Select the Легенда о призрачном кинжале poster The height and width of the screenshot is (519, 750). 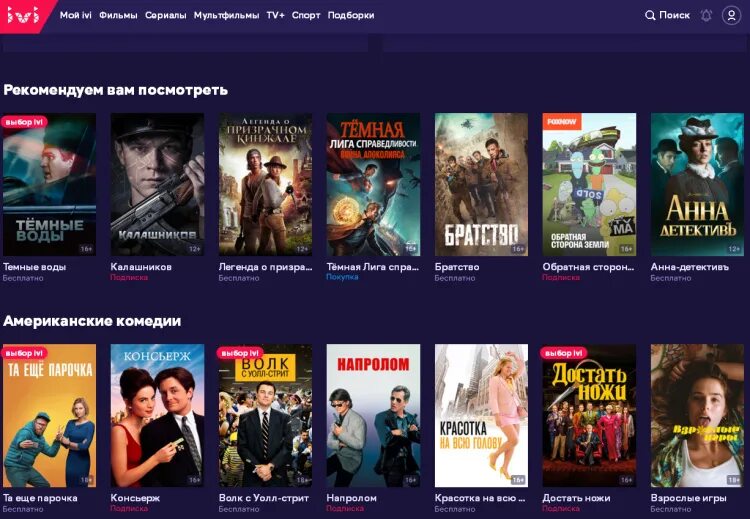(x=265, y=184)
